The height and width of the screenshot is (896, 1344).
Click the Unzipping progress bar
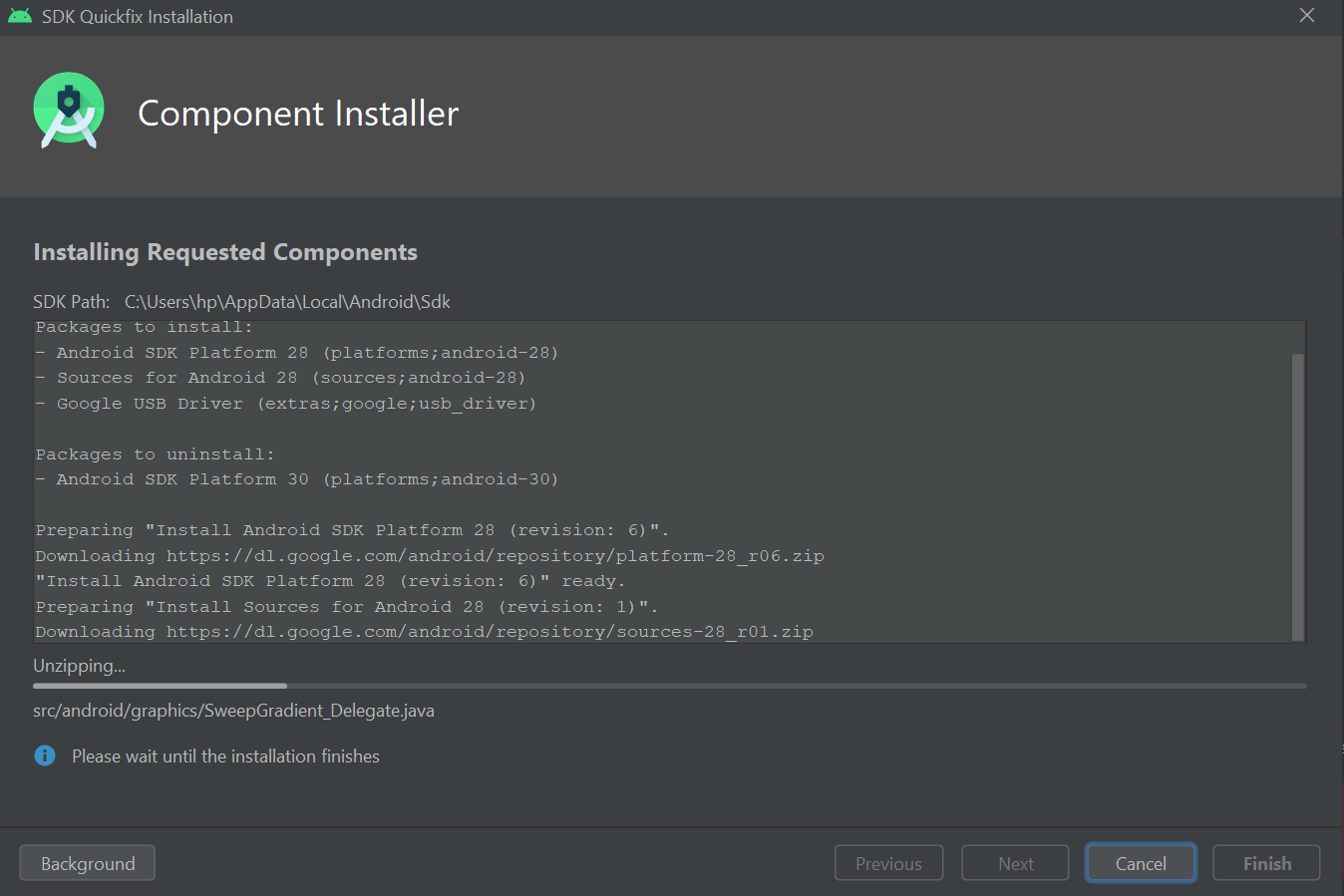tap(670, 686)
